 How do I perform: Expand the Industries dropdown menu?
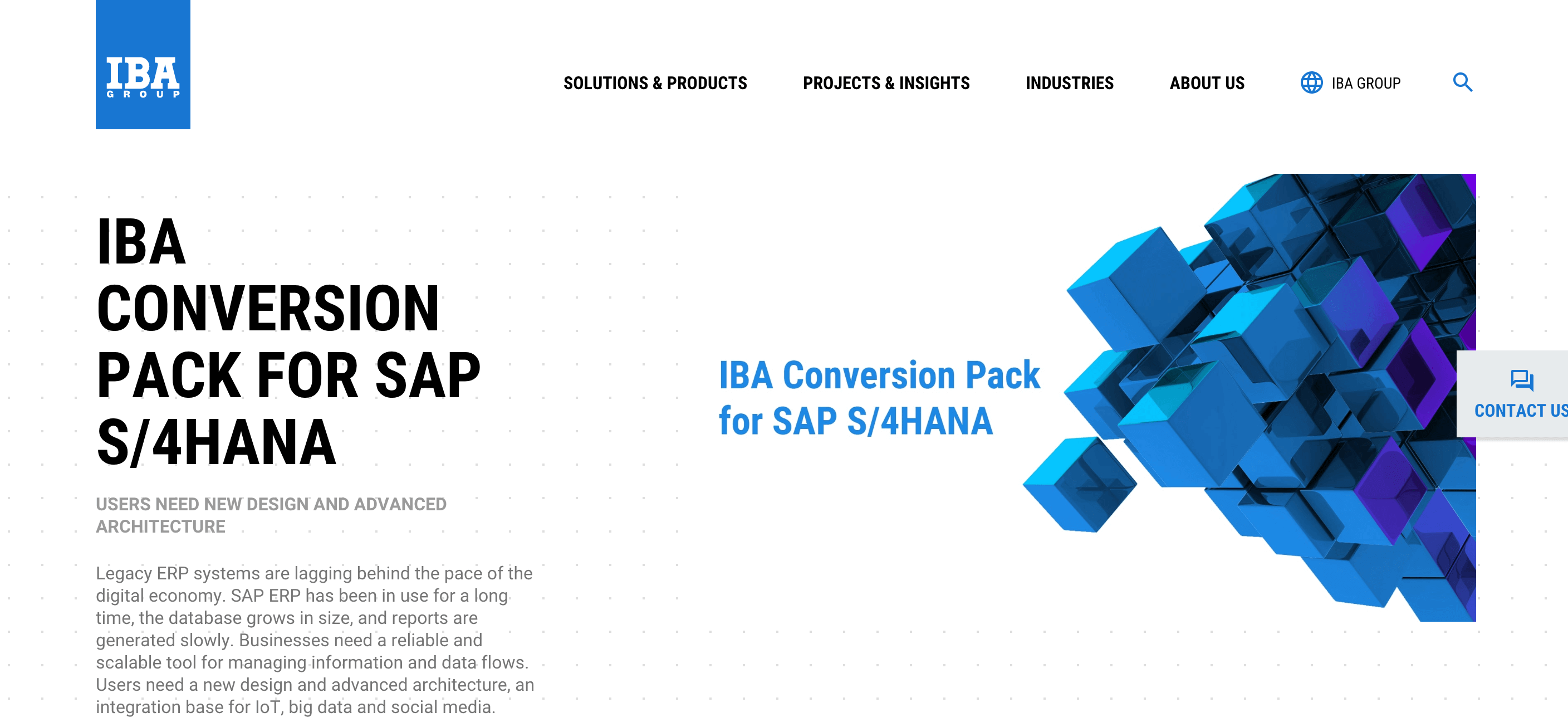pyautogui.click(x=1068, y=83)
